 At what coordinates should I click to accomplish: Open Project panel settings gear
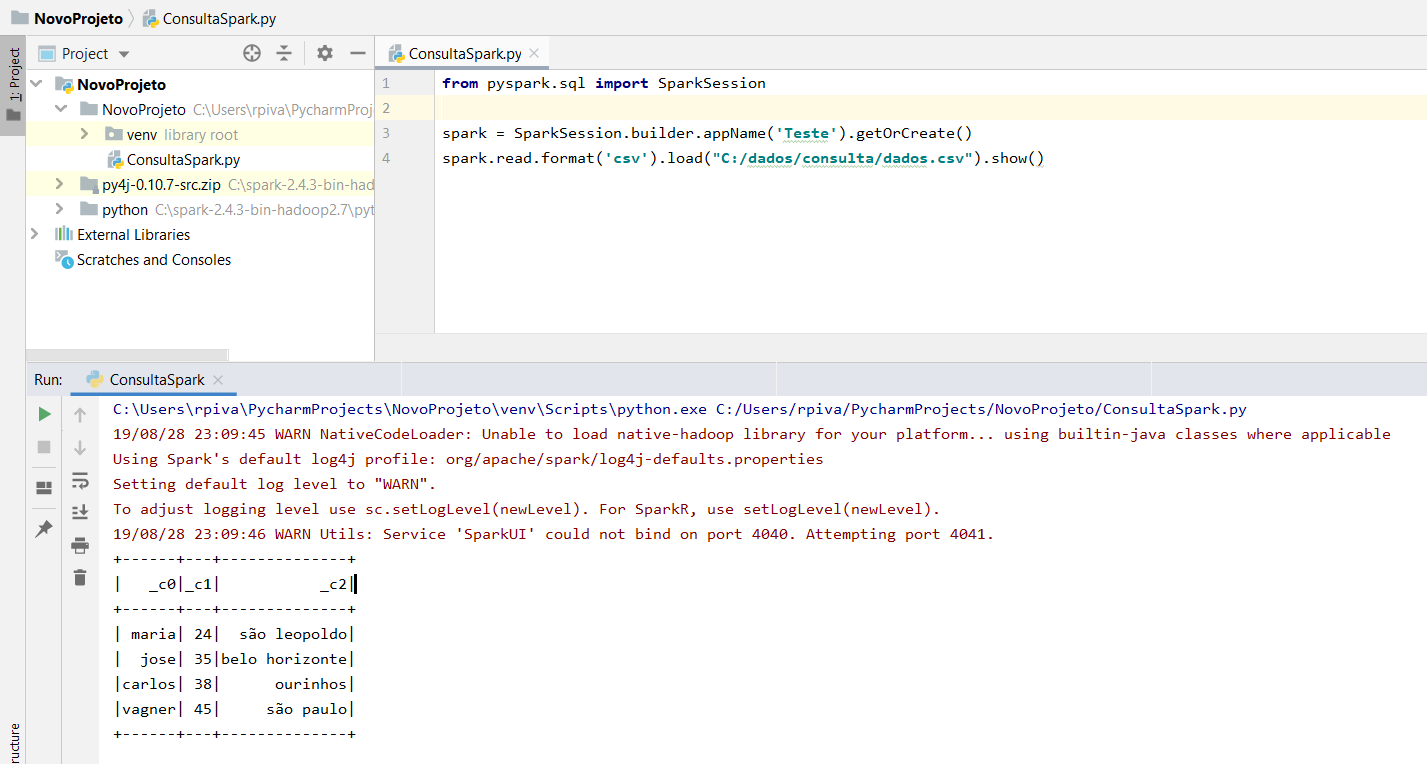point(324,52)
